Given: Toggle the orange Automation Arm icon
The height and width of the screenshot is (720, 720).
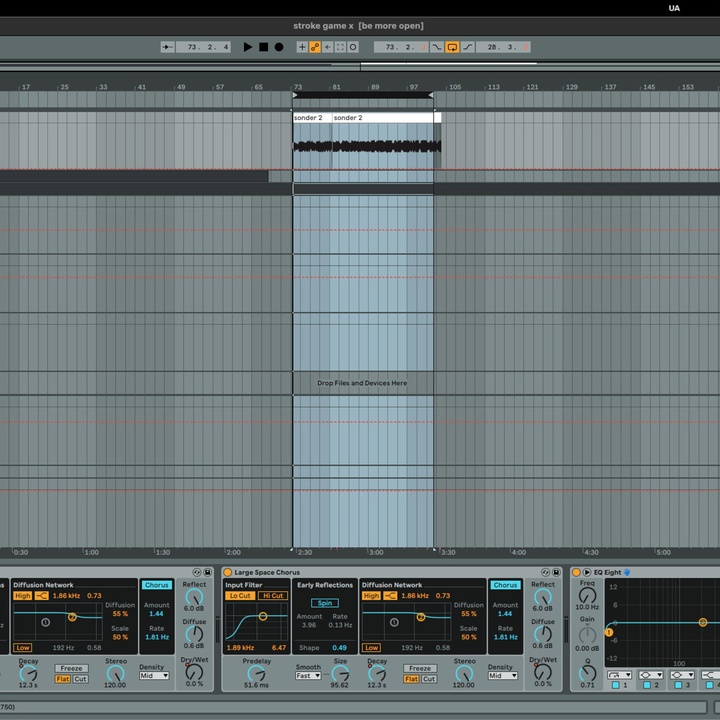Looking at the screenshot, I should [315, 47].
